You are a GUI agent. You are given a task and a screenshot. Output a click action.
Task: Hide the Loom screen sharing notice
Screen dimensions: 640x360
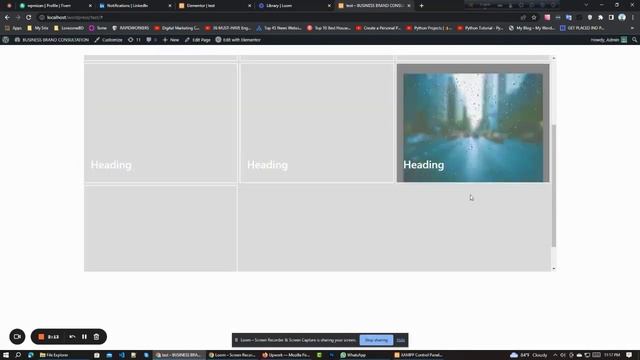pyautogui.click(x=401, y=340)
